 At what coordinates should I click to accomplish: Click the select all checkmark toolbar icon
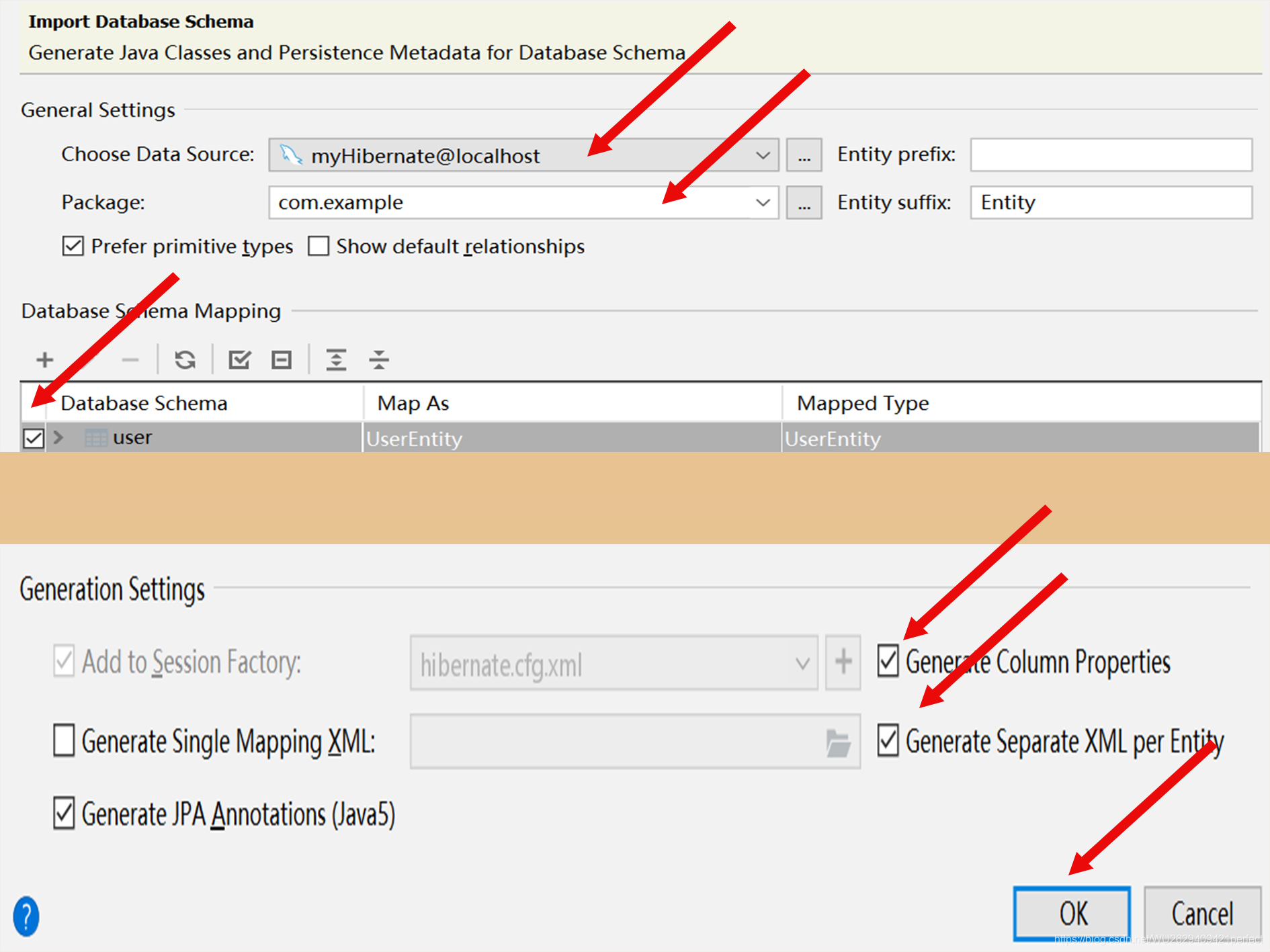tap(239, 360)
